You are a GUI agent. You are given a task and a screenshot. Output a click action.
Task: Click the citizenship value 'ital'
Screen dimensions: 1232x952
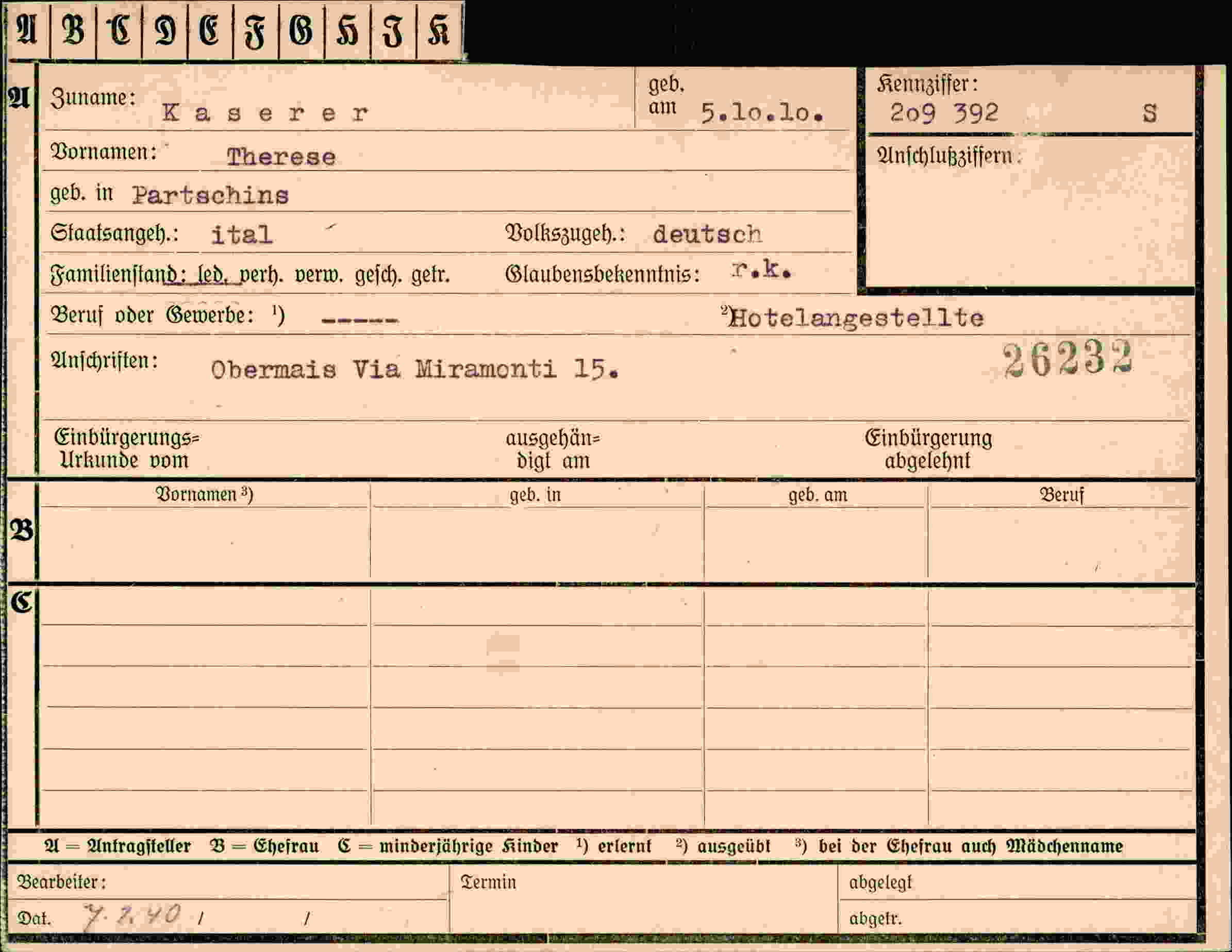(242, 235)
